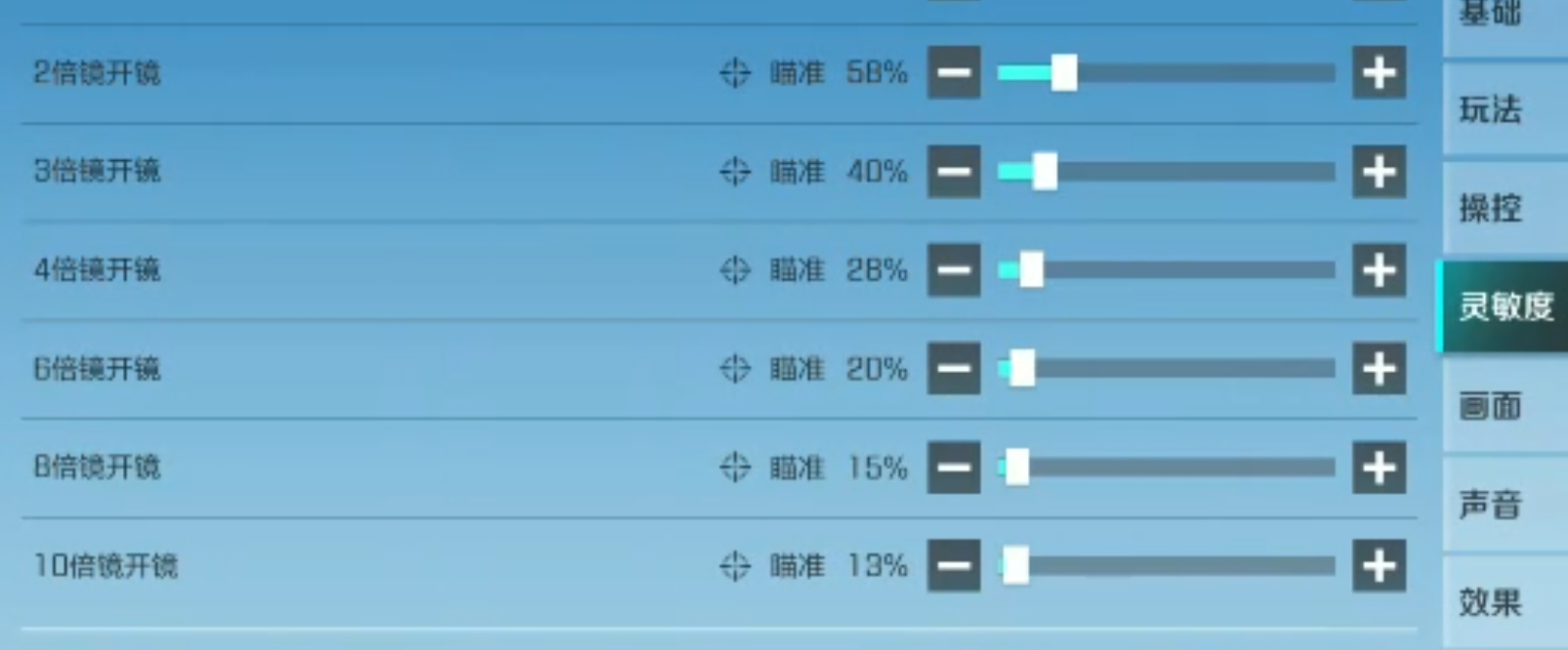Viewport: 1568px width, 650px height.
Task: Go to the 声音 tab
Action: [1491, 505]
